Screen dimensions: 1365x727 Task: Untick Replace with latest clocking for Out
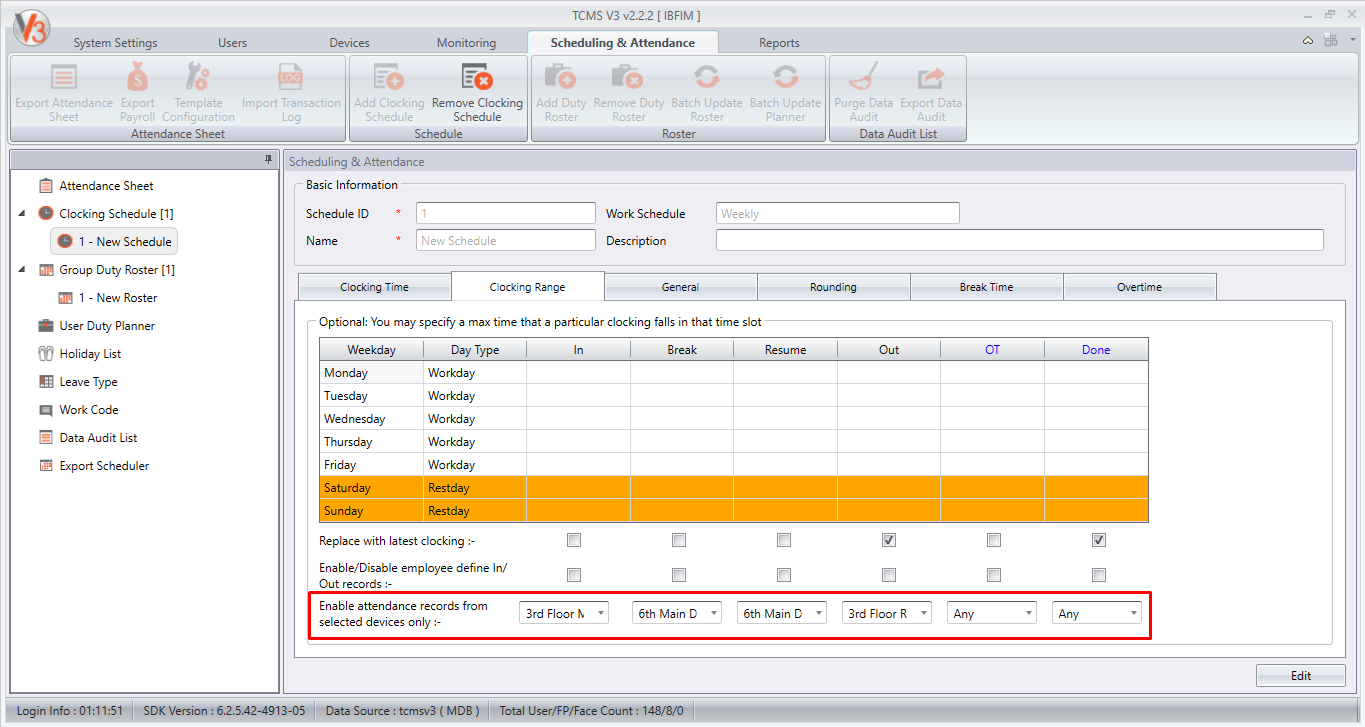[x=889, y=540]
